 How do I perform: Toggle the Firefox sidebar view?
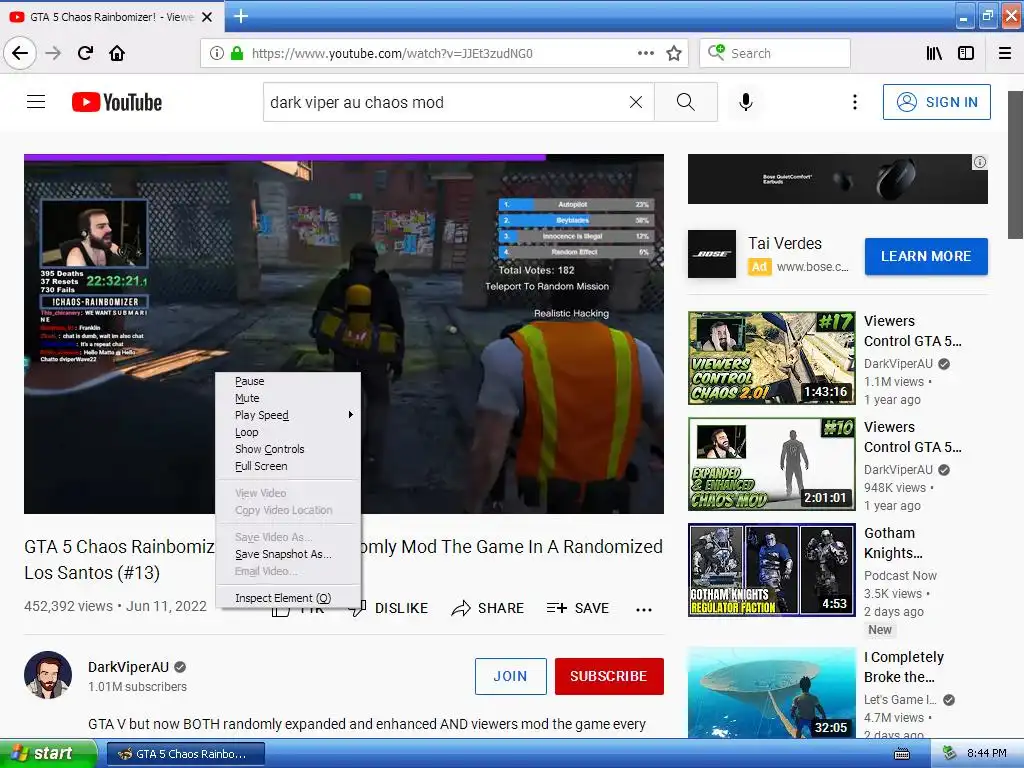(x=966, y=54)
